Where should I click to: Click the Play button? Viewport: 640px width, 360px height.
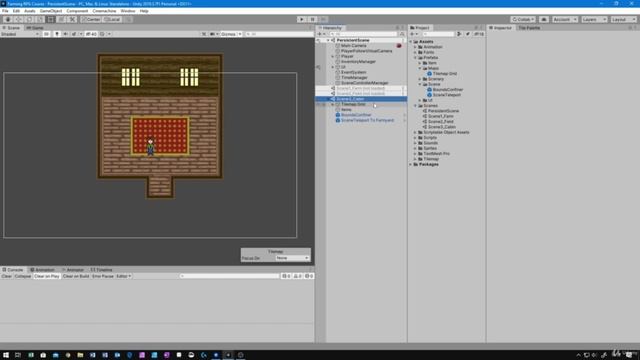coord(302,19)
